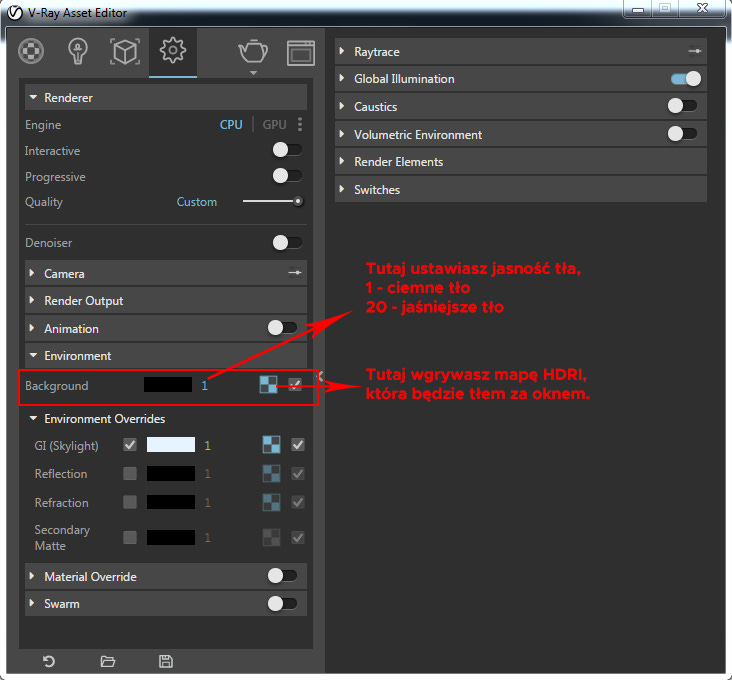The width and height of the screenshot is (732, 680).
Task: Adjust the Quality slider
Action: tap(273, 202)
